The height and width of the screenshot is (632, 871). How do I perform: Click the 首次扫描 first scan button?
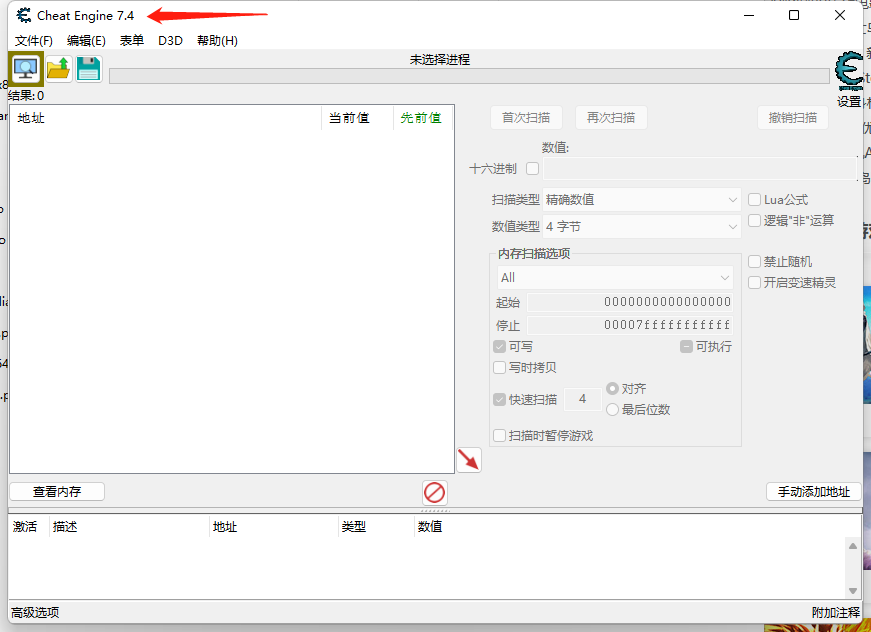[x=526, y=118]
